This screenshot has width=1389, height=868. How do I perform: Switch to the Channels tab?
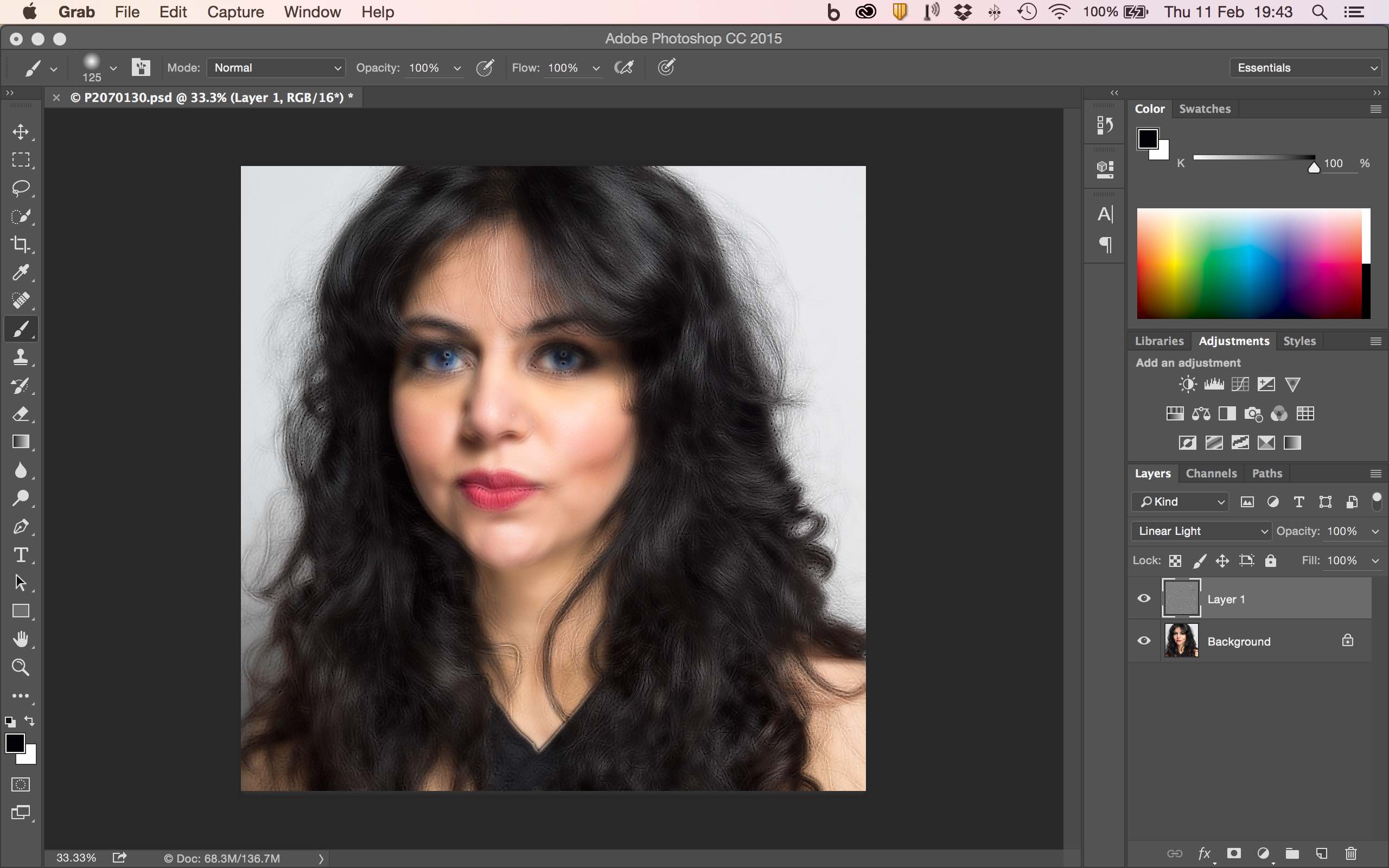click(x=1211, y=473)
